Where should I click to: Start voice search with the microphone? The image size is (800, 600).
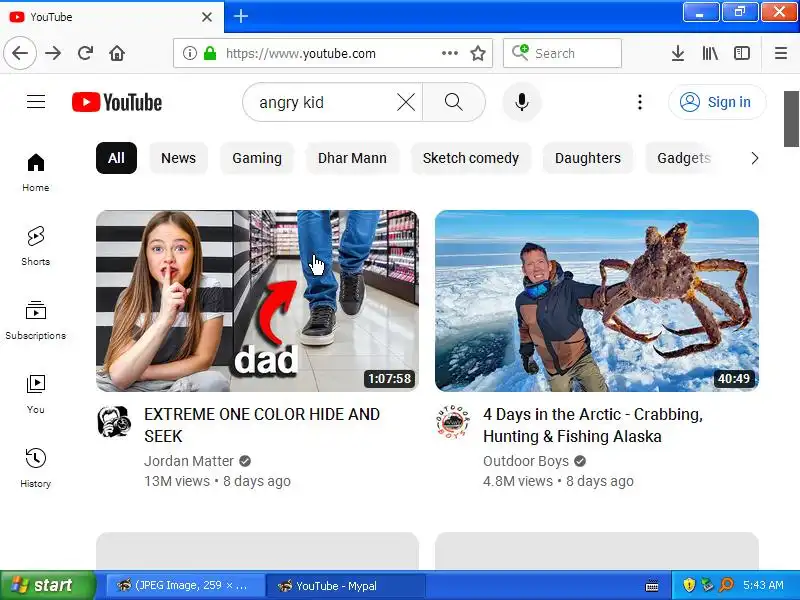tap(521, 102)
